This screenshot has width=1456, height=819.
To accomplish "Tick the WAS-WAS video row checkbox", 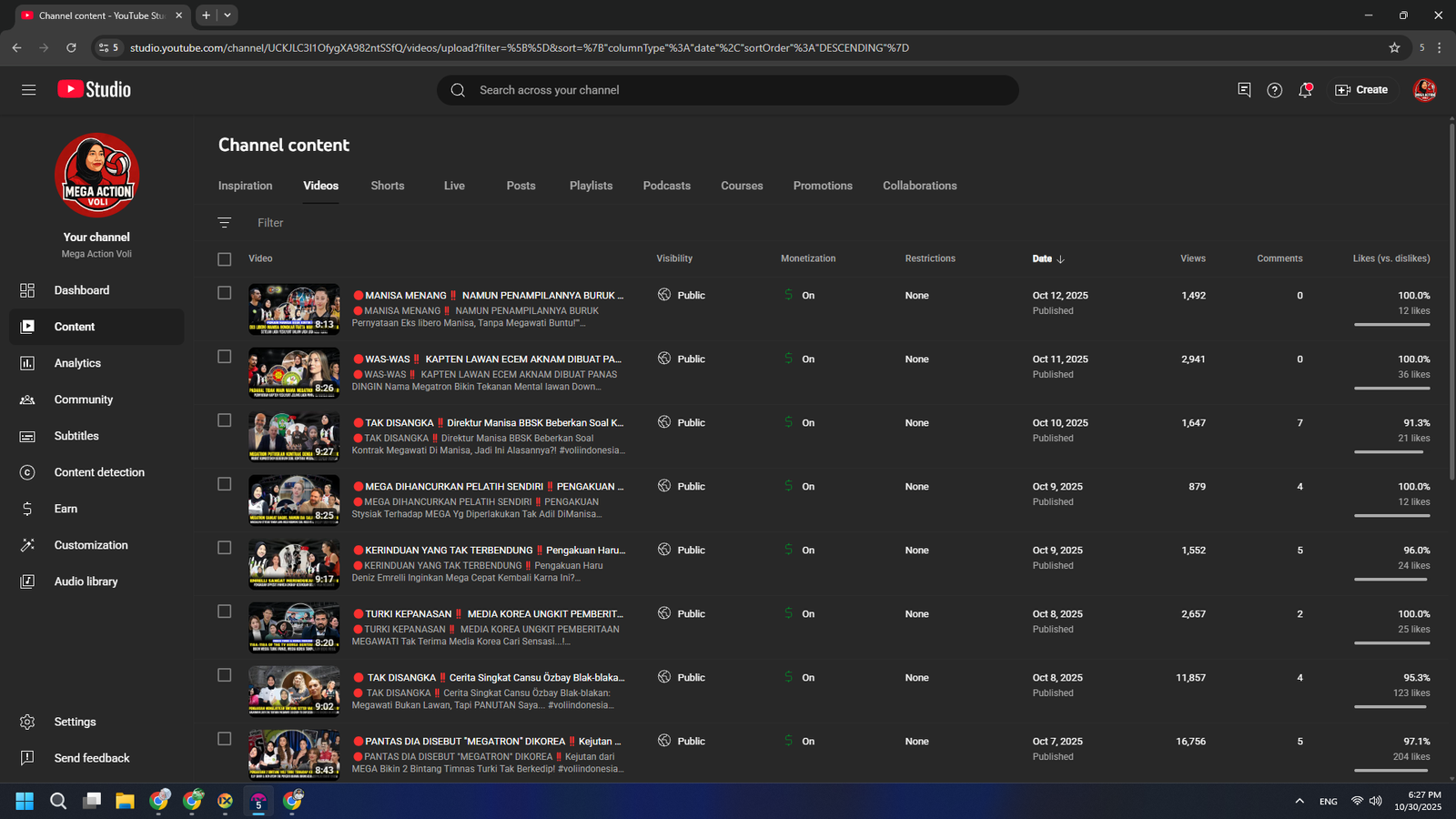I will 225,357.
